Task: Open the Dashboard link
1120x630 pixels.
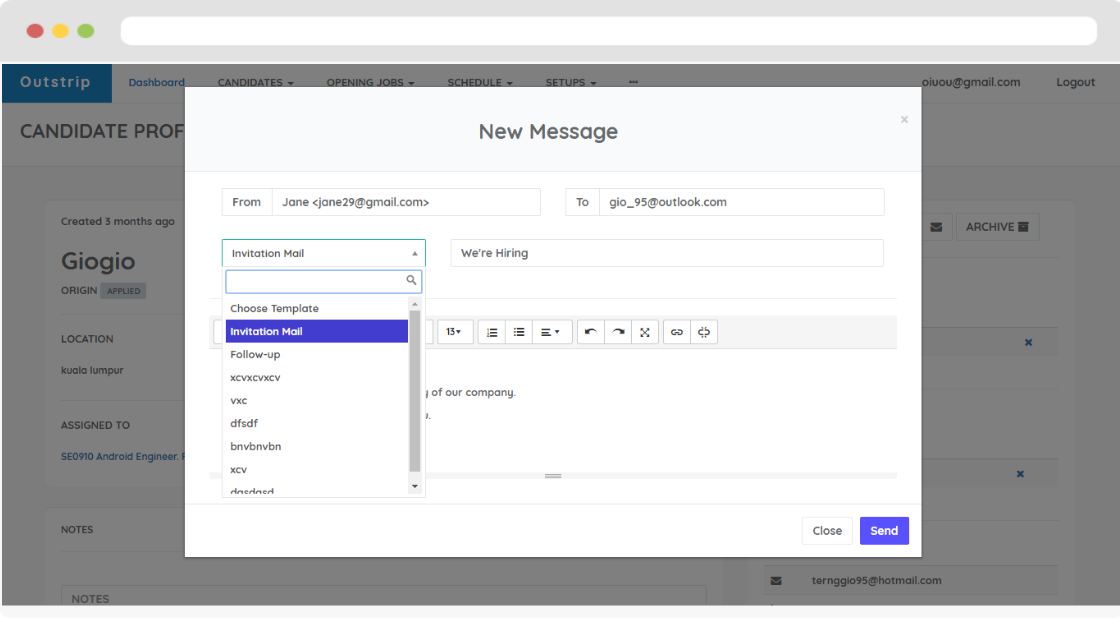Action: click(156, 83)
